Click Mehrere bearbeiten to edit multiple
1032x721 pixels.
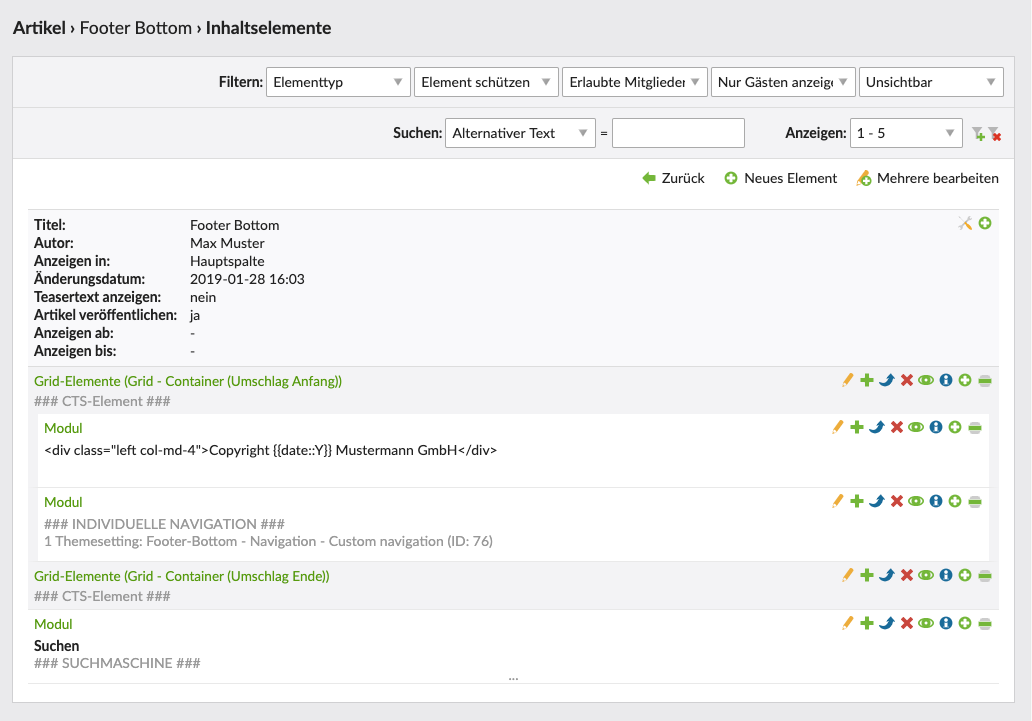[x=927, y=178]
